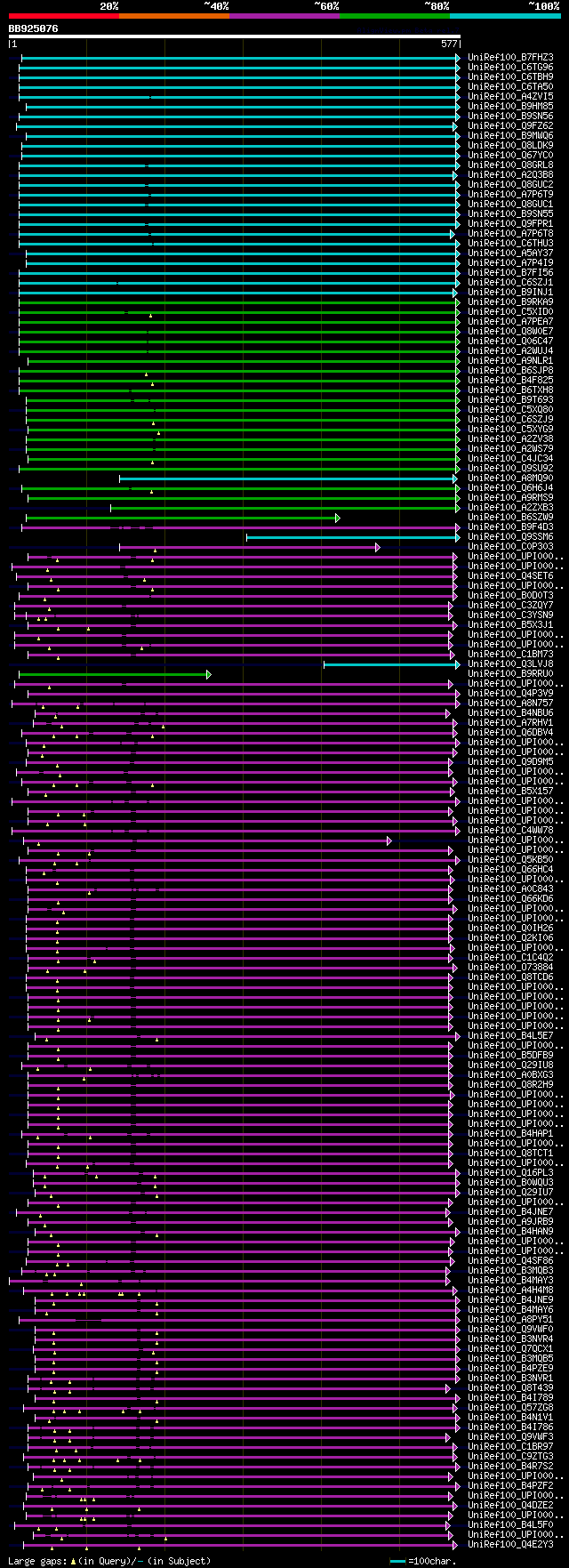The height and width of the screenshot is (1568, 569).
Task: Open hit UniRef100_B9HM85
Action: (510, 107)
